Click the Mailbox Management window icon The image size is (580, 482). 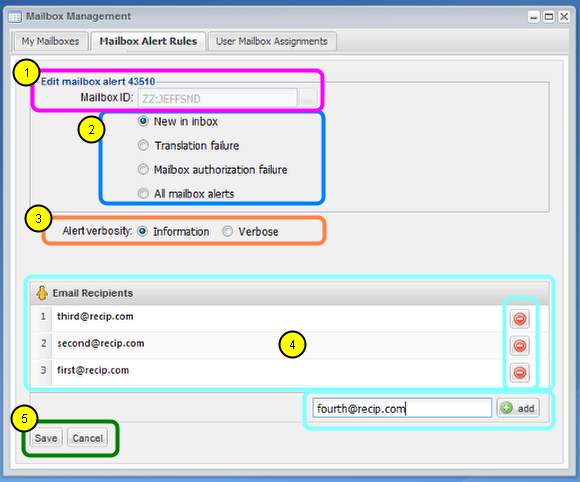pyautogui.click(x=15, y=17)
